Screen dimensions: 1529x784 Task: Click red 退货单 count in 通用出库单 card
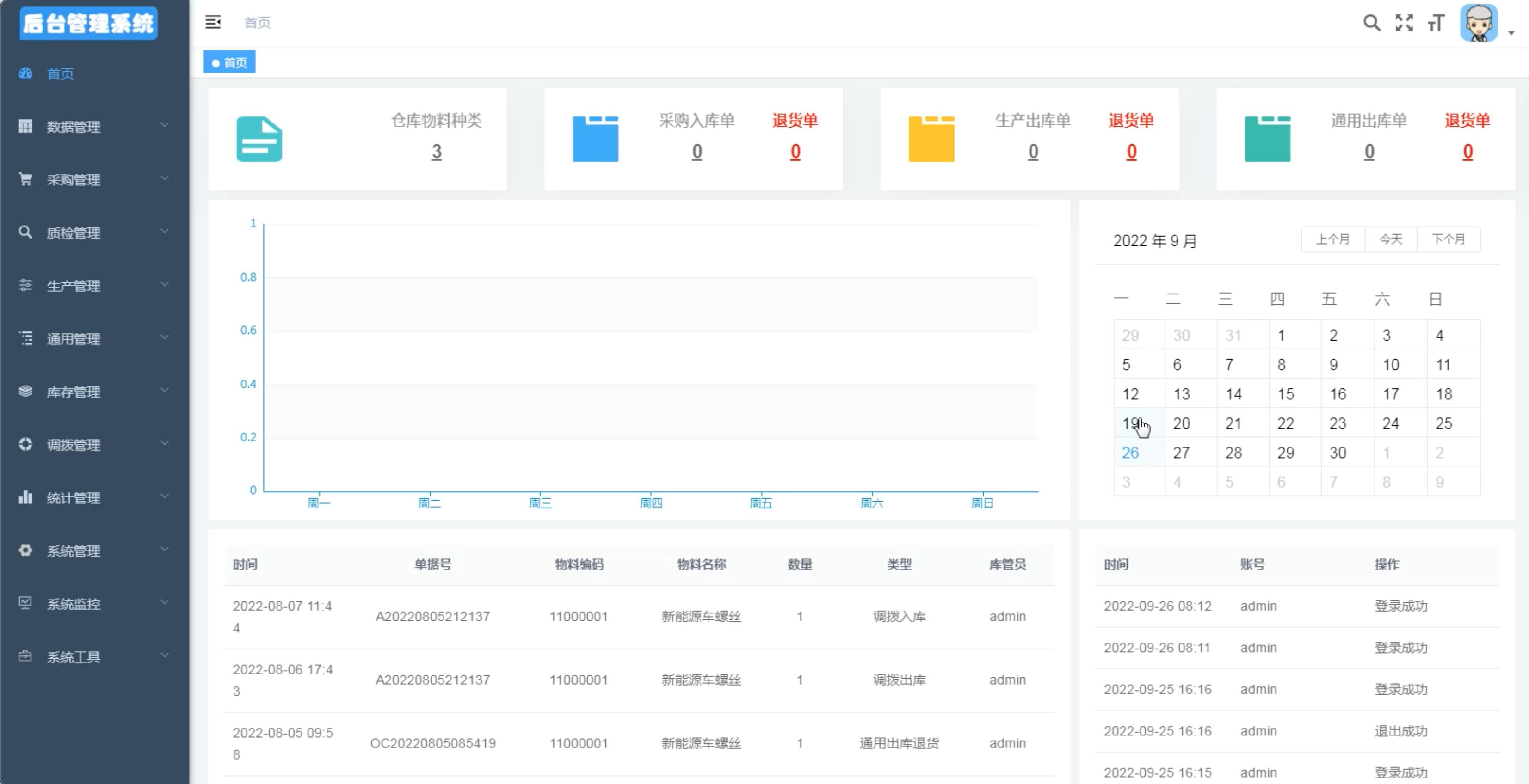(1467, 152)
